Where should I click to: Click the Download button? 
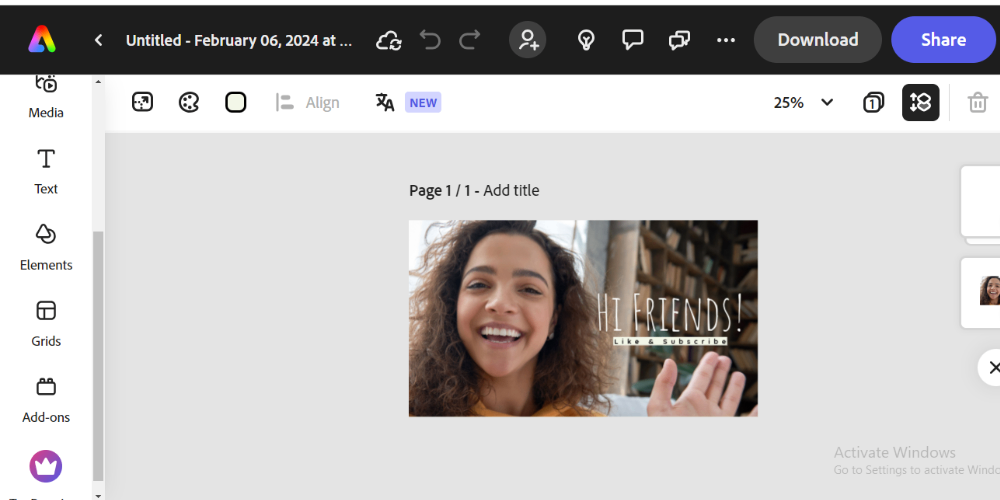click(818, 40)
